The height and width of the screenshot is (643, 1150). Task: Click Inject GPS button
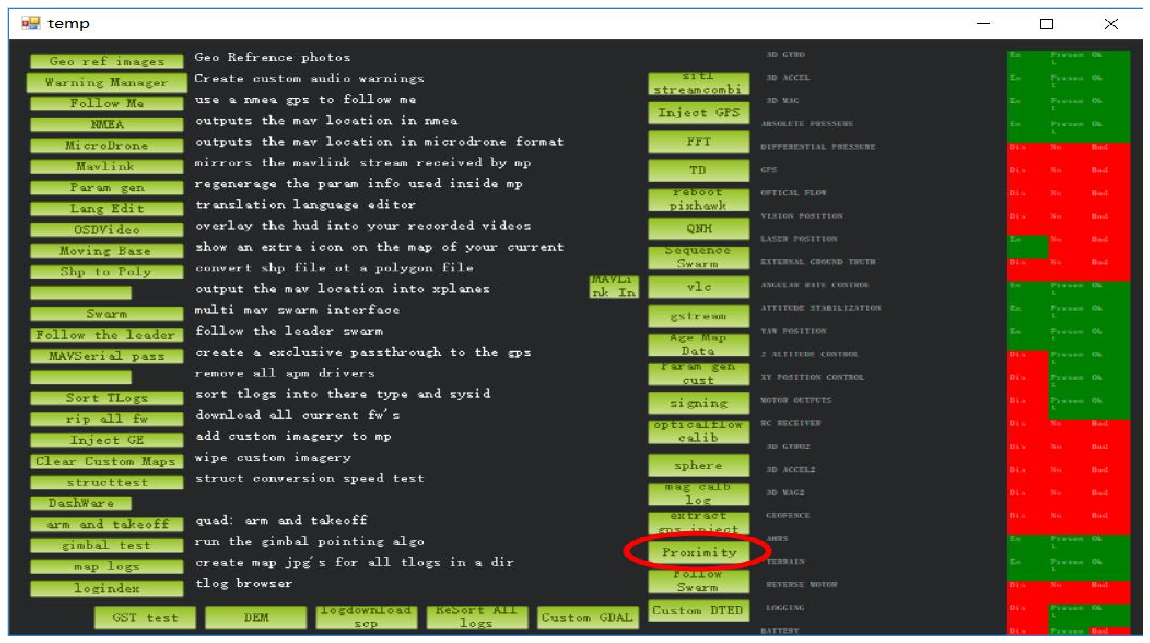698,112
